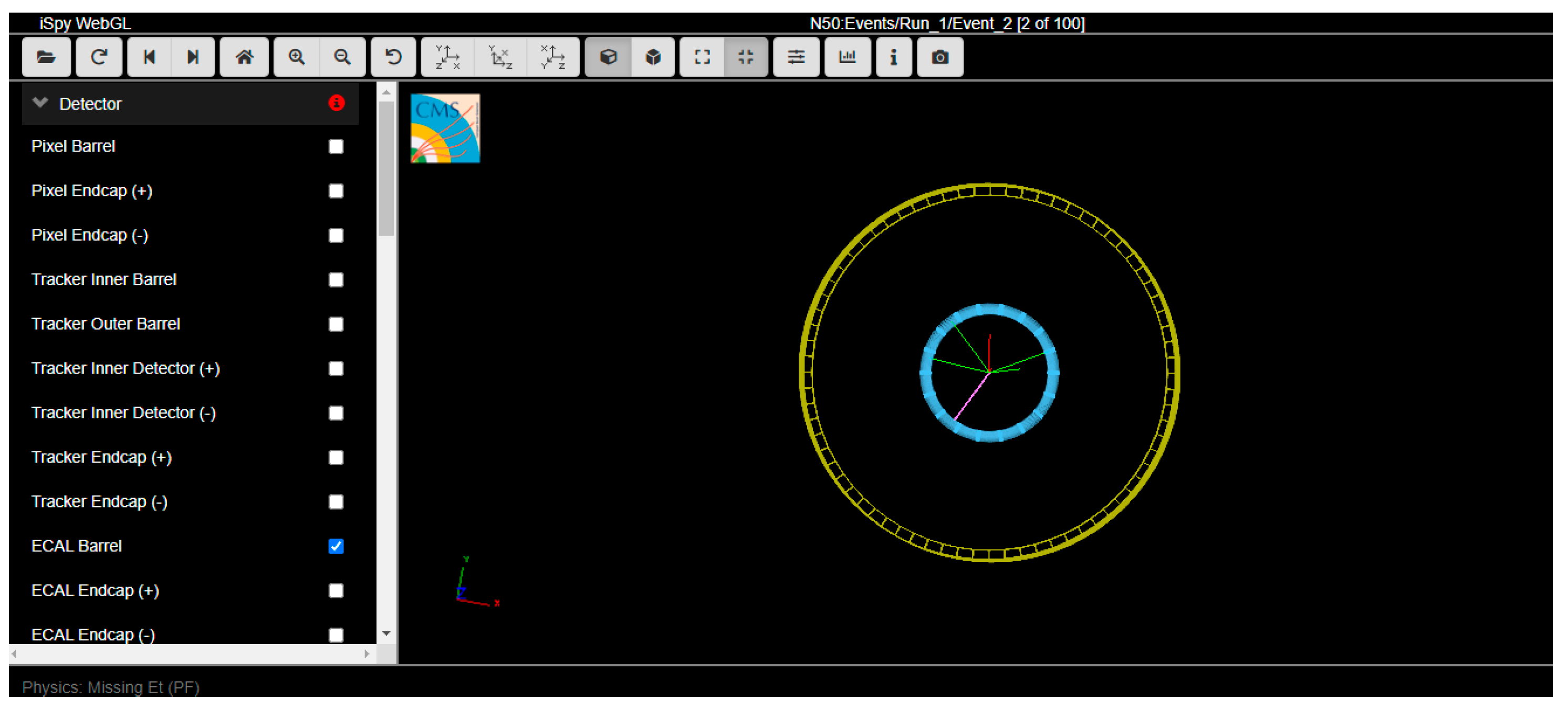This screenshot has height=709, width=1568.
Task: Click the red Detector info badge
Action: (336, 103)
